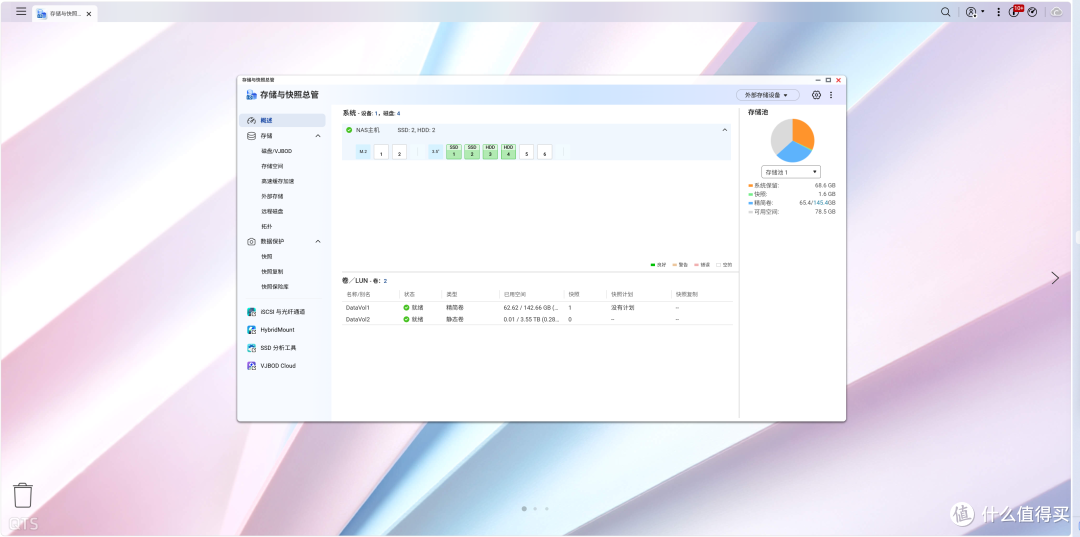Click the 145.4 thin volume size link
1080x537 pixels.
coord(820,203)
